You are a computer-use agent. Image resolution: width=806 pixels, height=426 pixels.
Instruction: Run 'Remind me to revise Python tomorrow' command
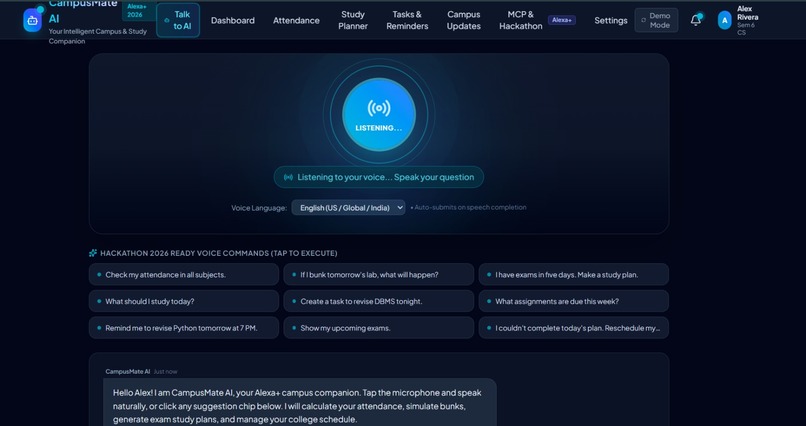(x=184, y=328)
